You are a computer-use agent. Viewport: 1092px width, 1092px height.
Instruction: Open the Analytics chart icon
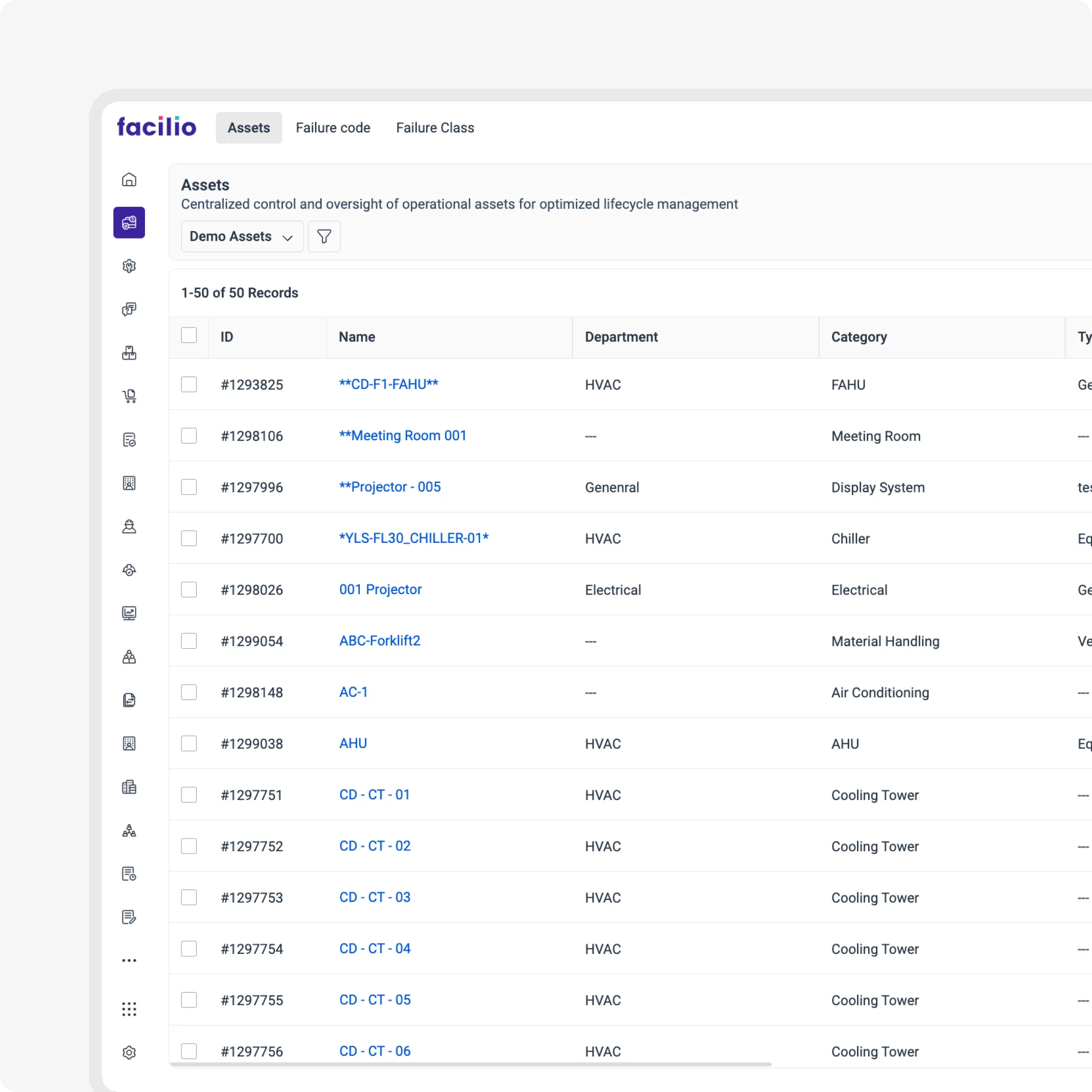tap(130, 613)
